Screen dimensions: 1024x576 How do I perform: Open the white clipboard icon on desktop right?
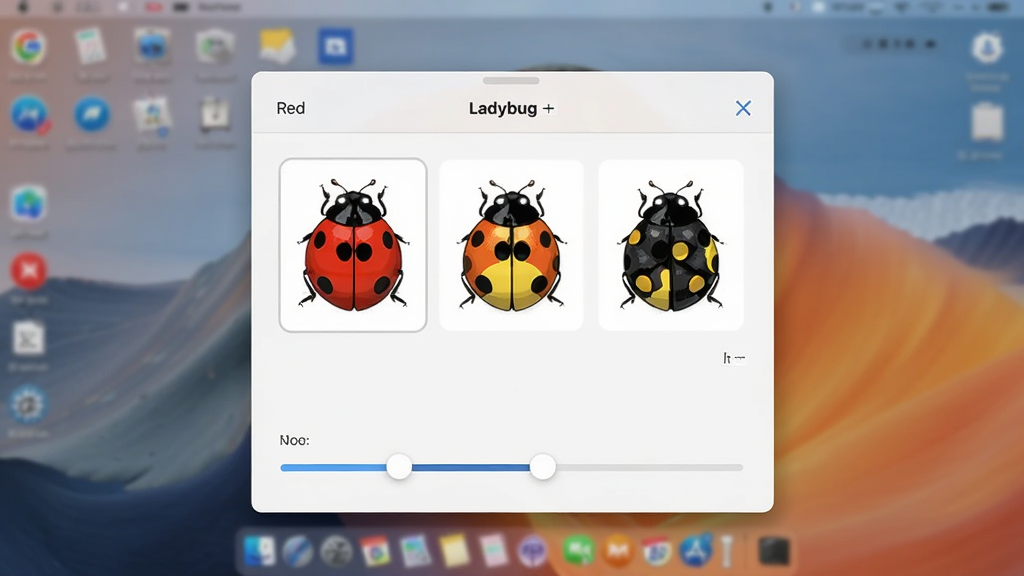coord(987,121)
